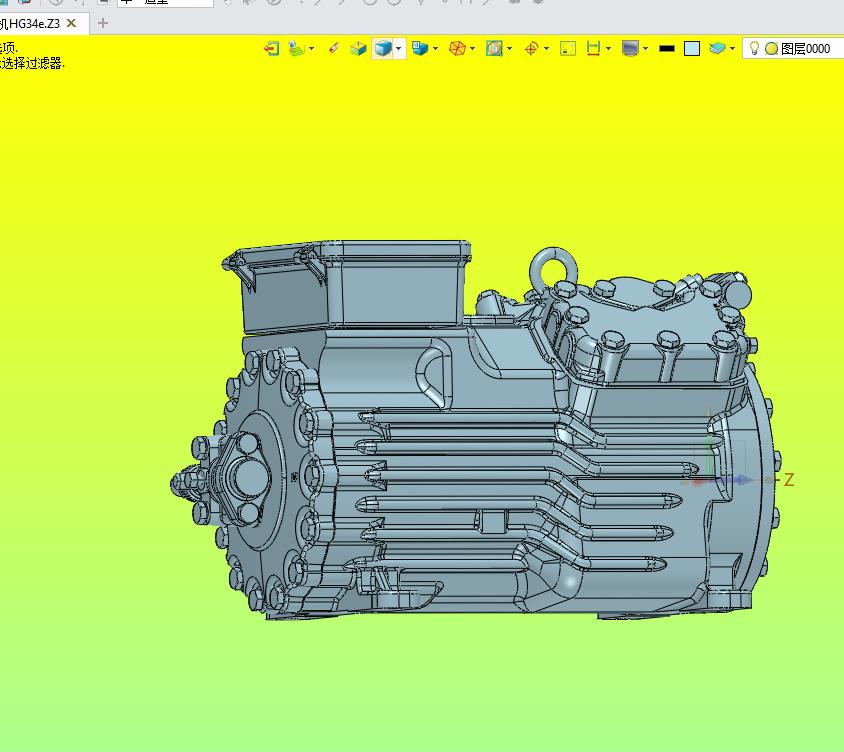The width and height of the screenshot is (844, 752).
Task: Select the lifting eye ring on compressor
Action: tap(553, 269)
